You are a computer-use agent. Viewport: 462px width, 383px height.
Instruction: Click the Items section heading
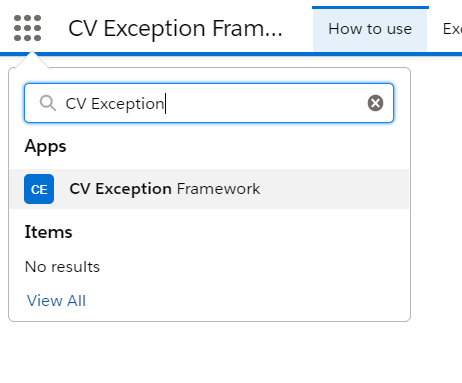click(48, 232)
